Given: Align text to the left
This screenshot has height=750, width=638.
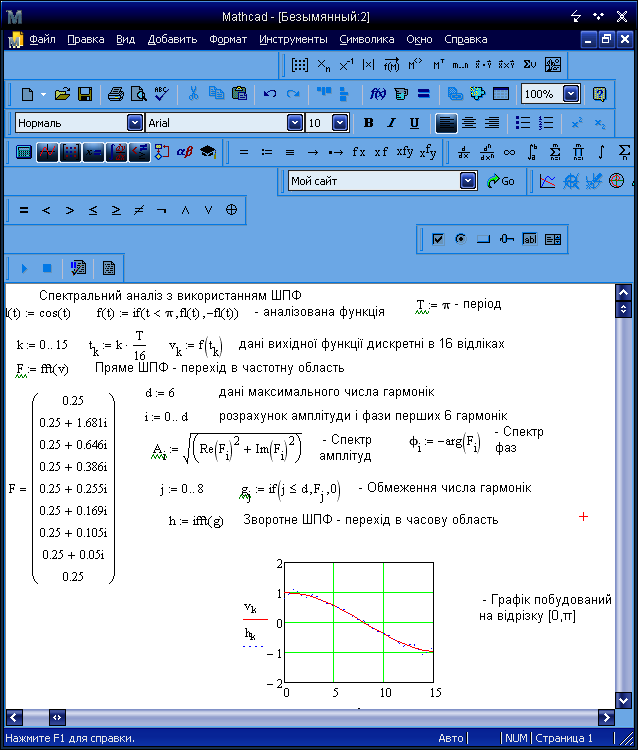Looking at the screenshot, I should click(x=446, y=123).
